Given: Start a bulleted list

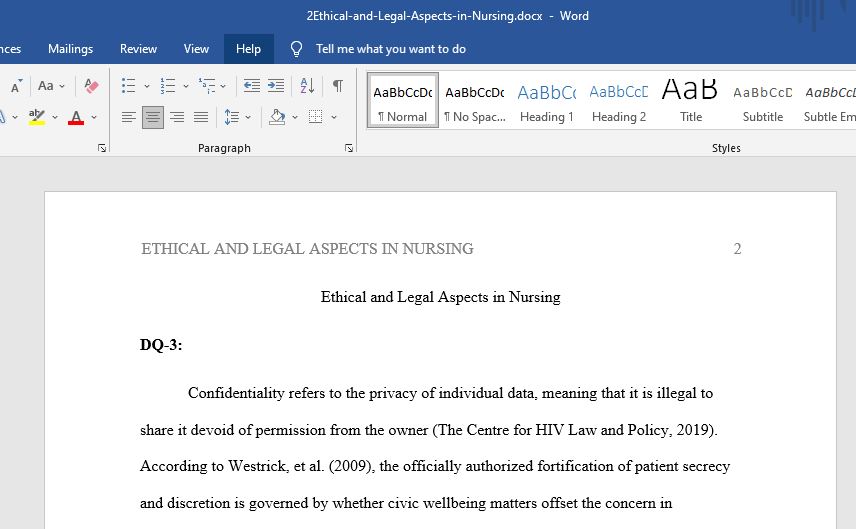Looking at the screenshot, I should [128, 86].
